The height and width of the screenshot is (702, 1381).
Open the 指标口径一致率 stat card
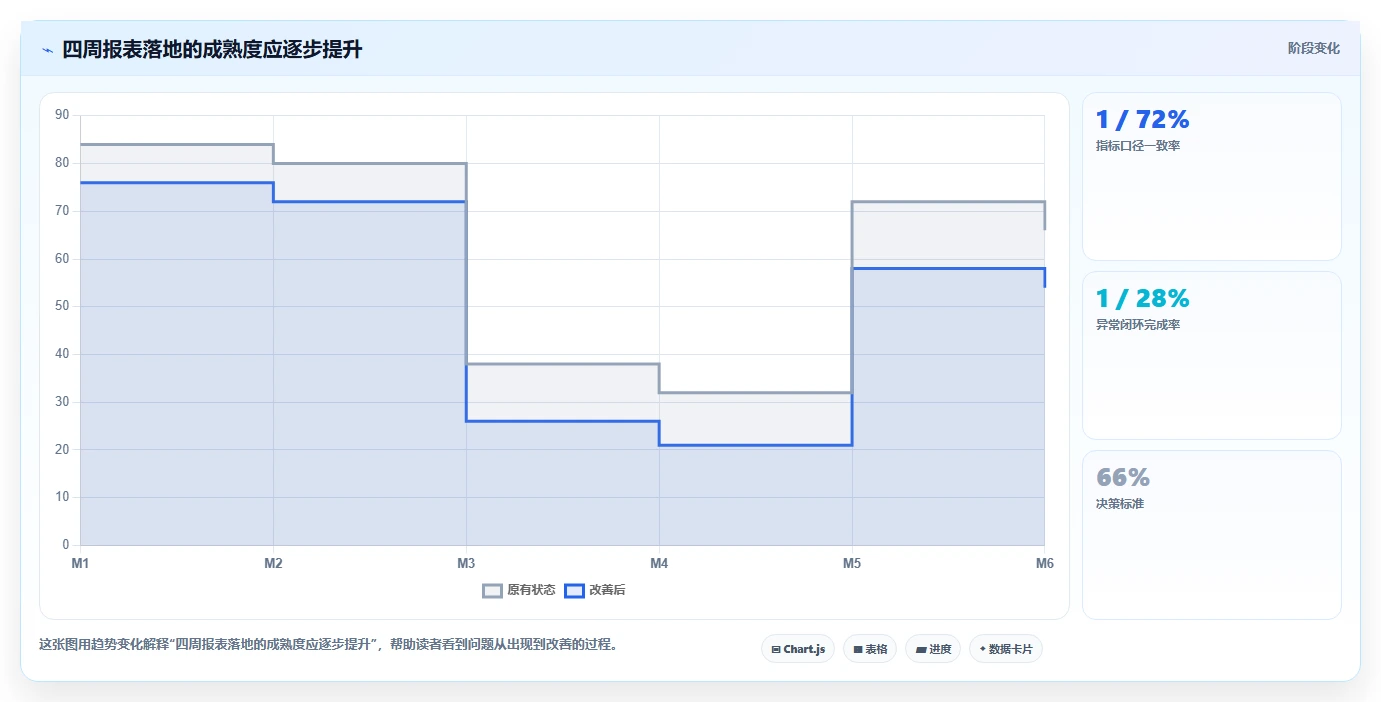[1211, 177]
